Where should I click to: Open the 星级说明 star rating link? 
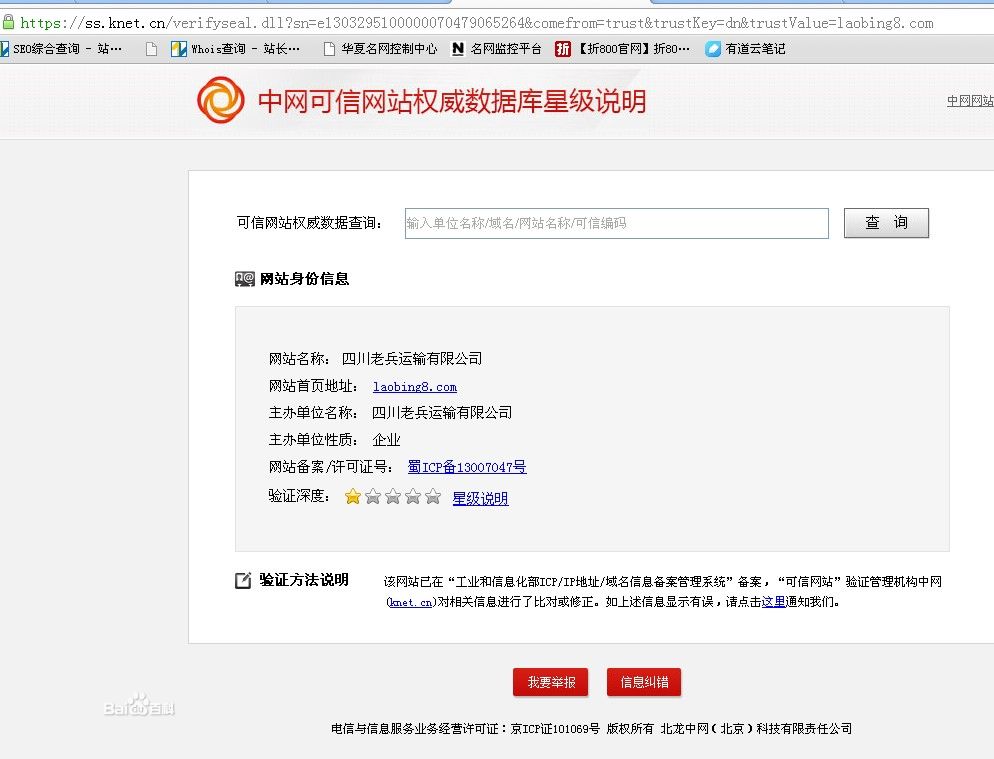(x=480, y=498)
